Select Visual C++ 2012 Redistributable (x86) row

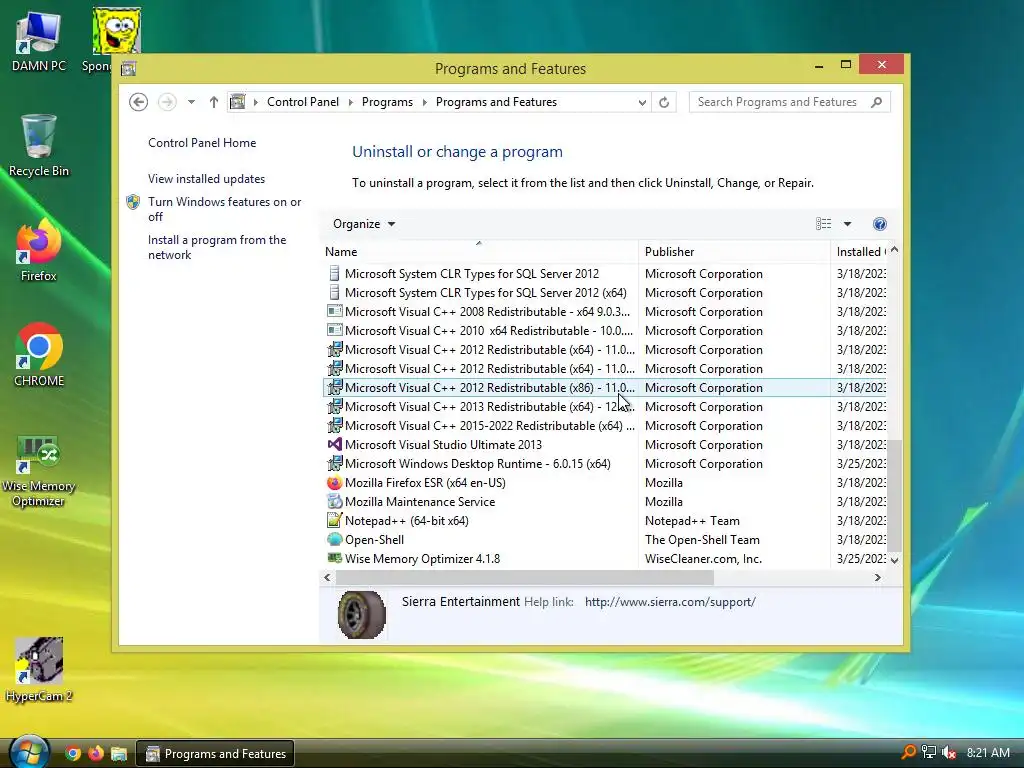605,387
